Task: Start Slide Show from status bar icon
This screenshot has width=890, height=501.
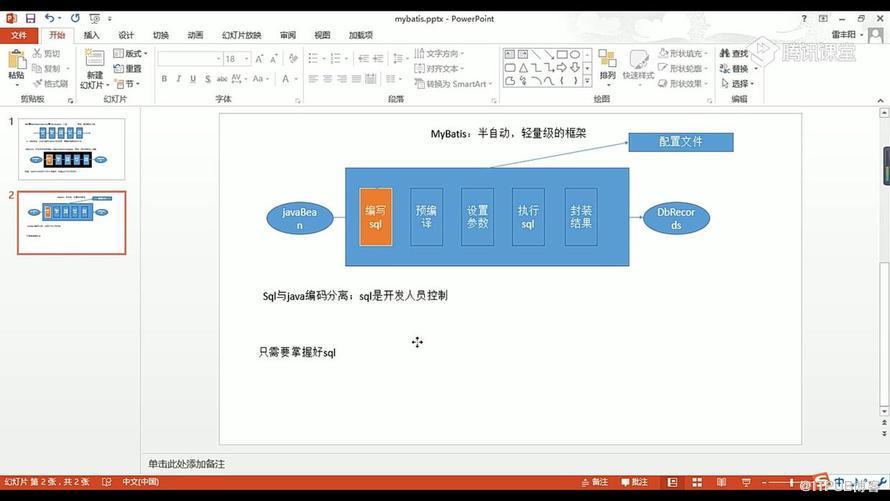Action: [746, 482]
